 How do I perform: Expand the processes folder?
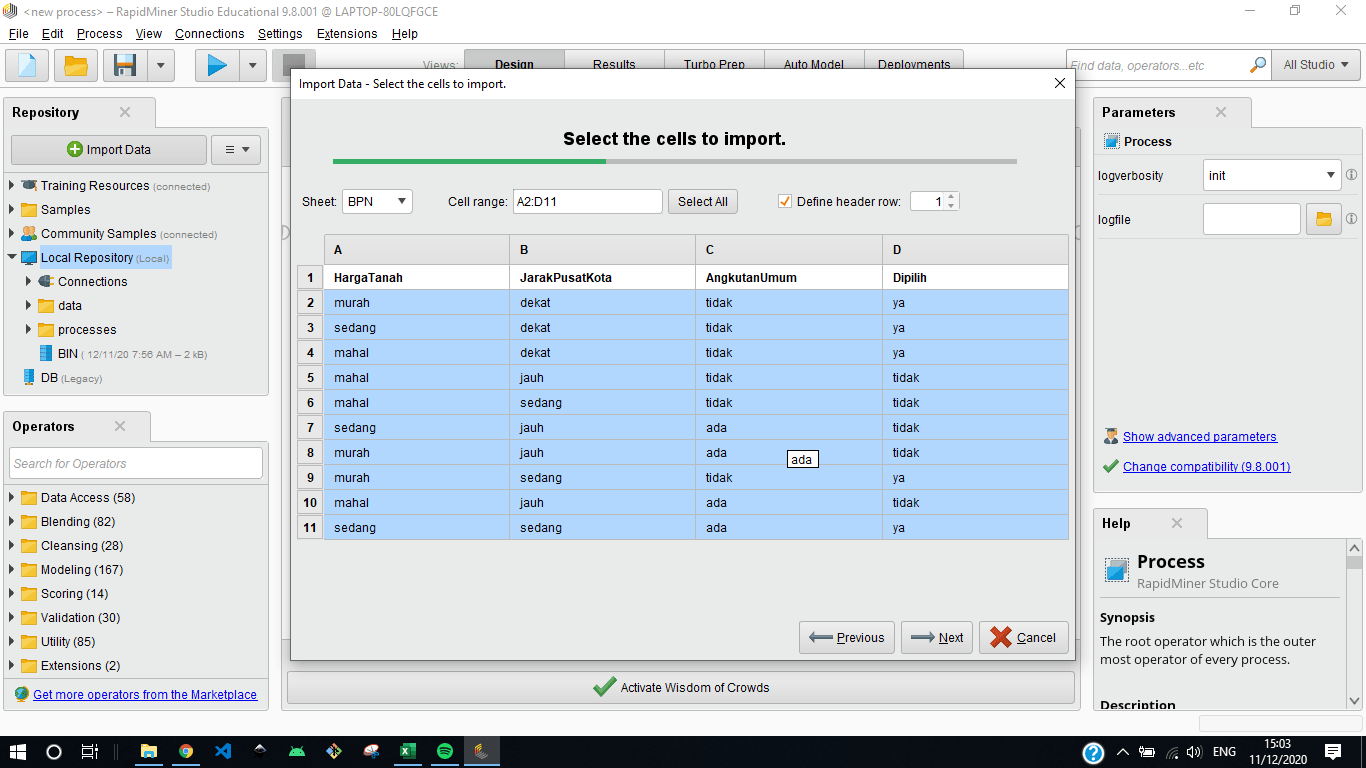[x=29, y=330]
